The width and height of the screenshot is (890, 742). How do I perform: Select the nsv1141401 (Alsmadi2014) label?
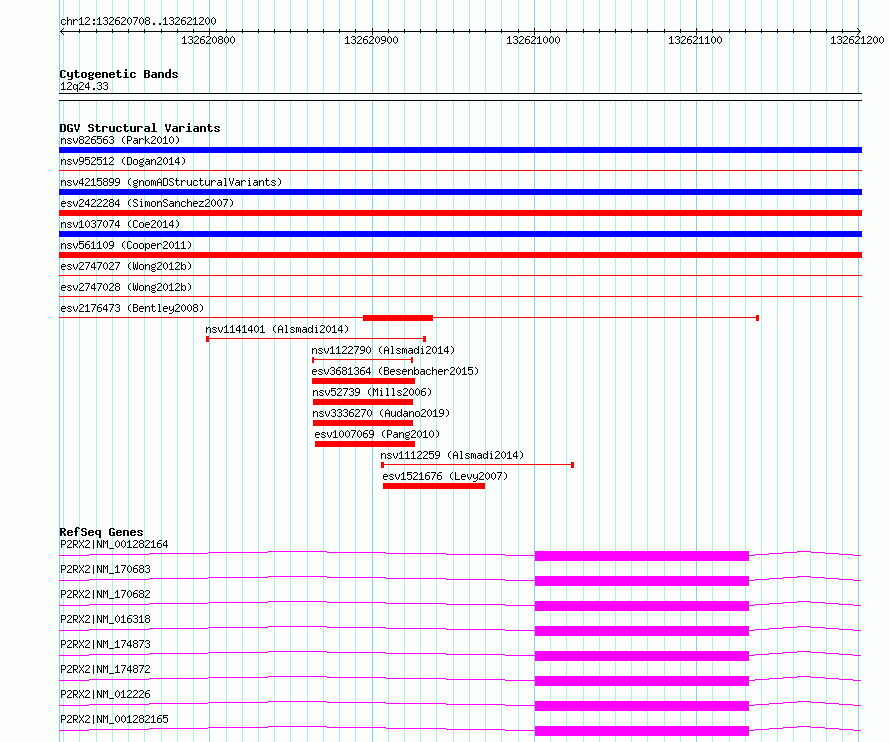click(x=277, y=329)
